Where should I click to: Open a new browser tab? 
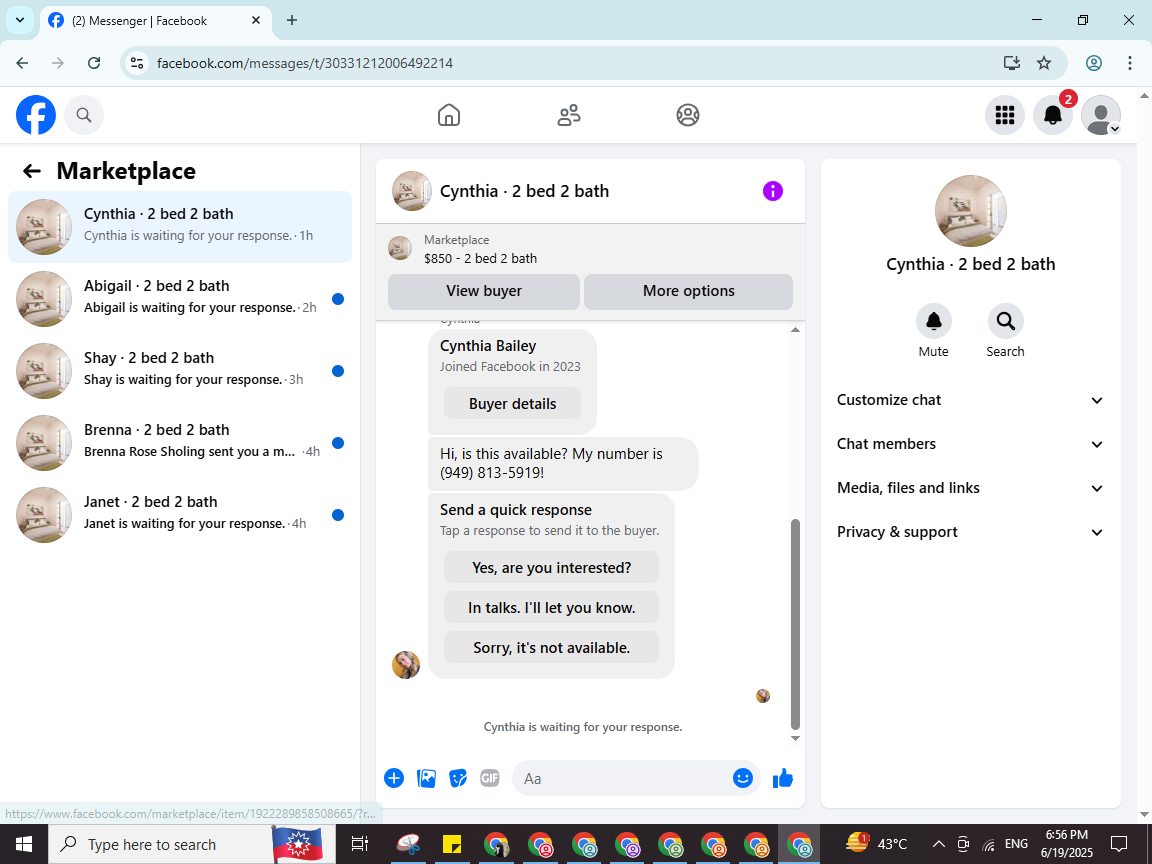click(292, 21)
